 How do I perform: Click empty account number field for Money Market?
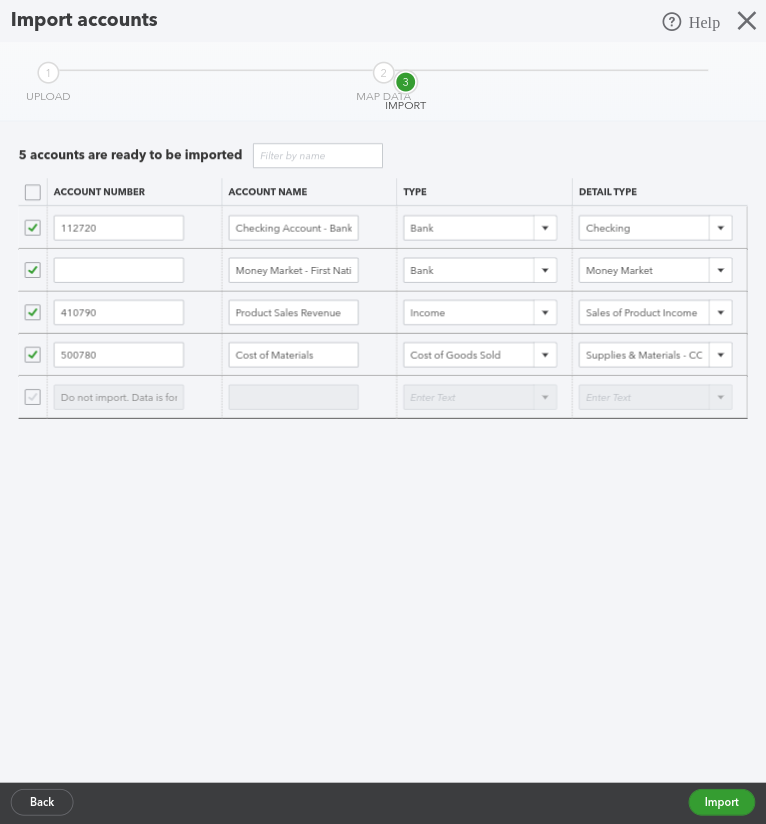click(x=119, y=270)
